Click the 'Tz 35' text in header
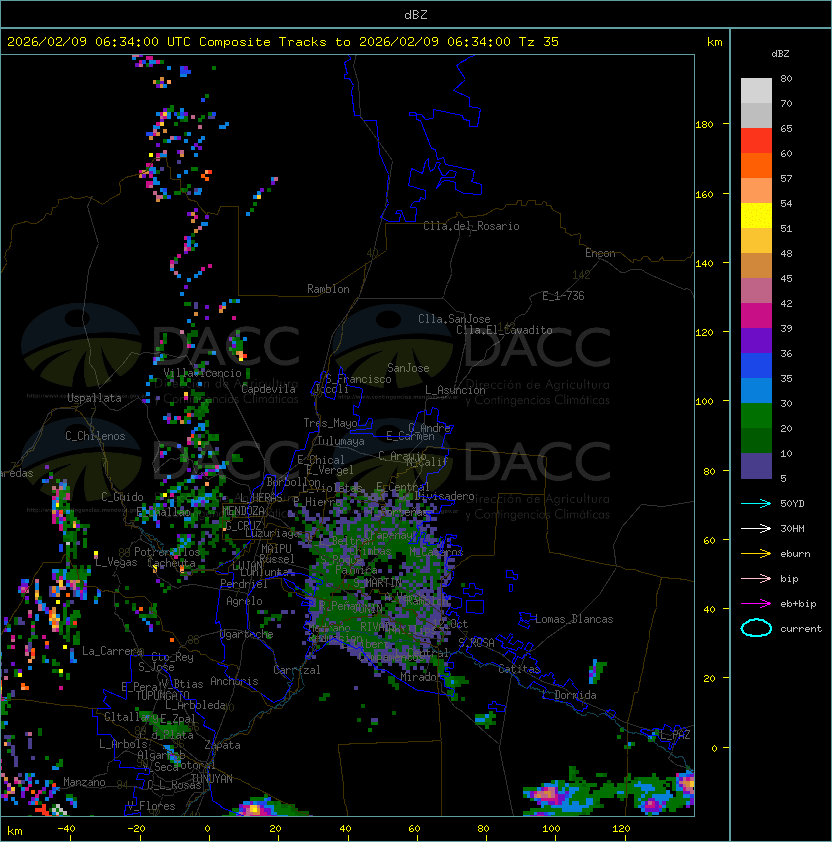The width and height of the screenshot is (832, 842). (539, 42)
